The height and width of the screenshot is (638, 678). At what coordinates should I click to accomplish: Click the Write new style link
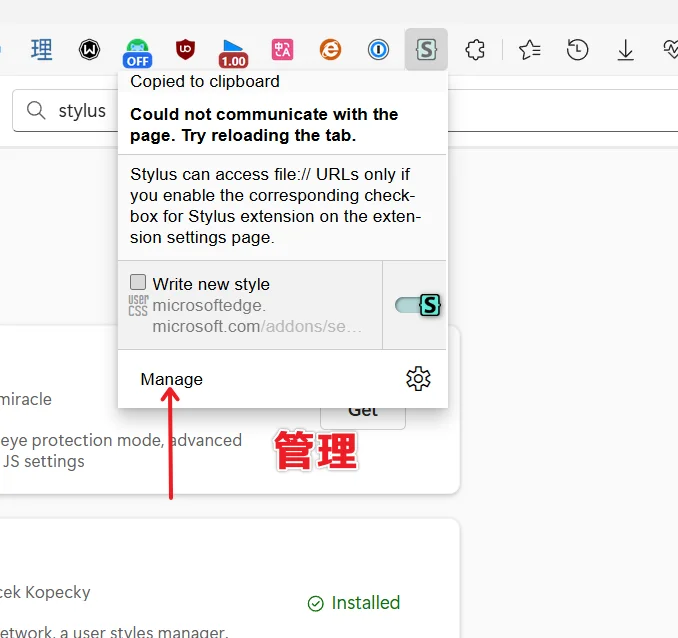coord(211,284)
